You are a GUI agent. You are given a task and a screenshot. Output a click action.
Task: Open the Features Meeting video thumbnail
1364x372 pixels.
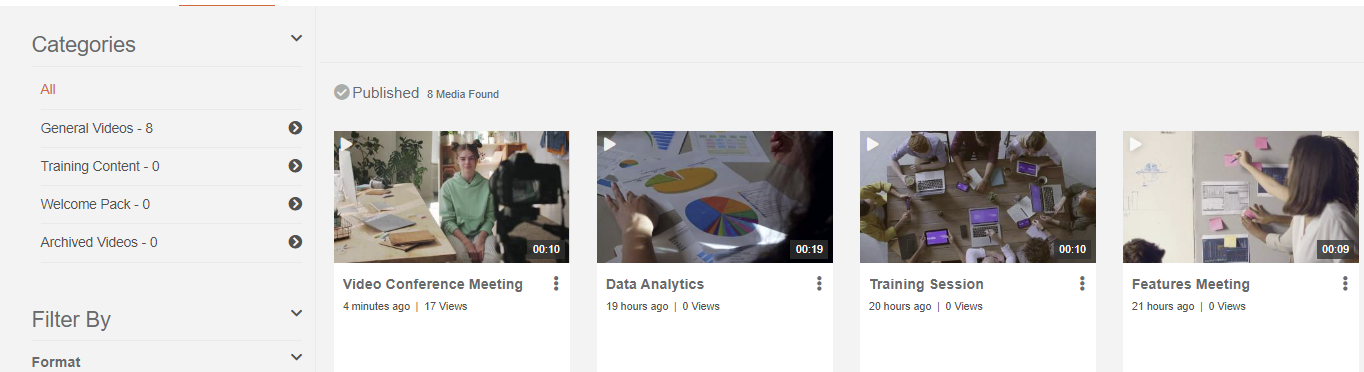tap(1241, 197)
